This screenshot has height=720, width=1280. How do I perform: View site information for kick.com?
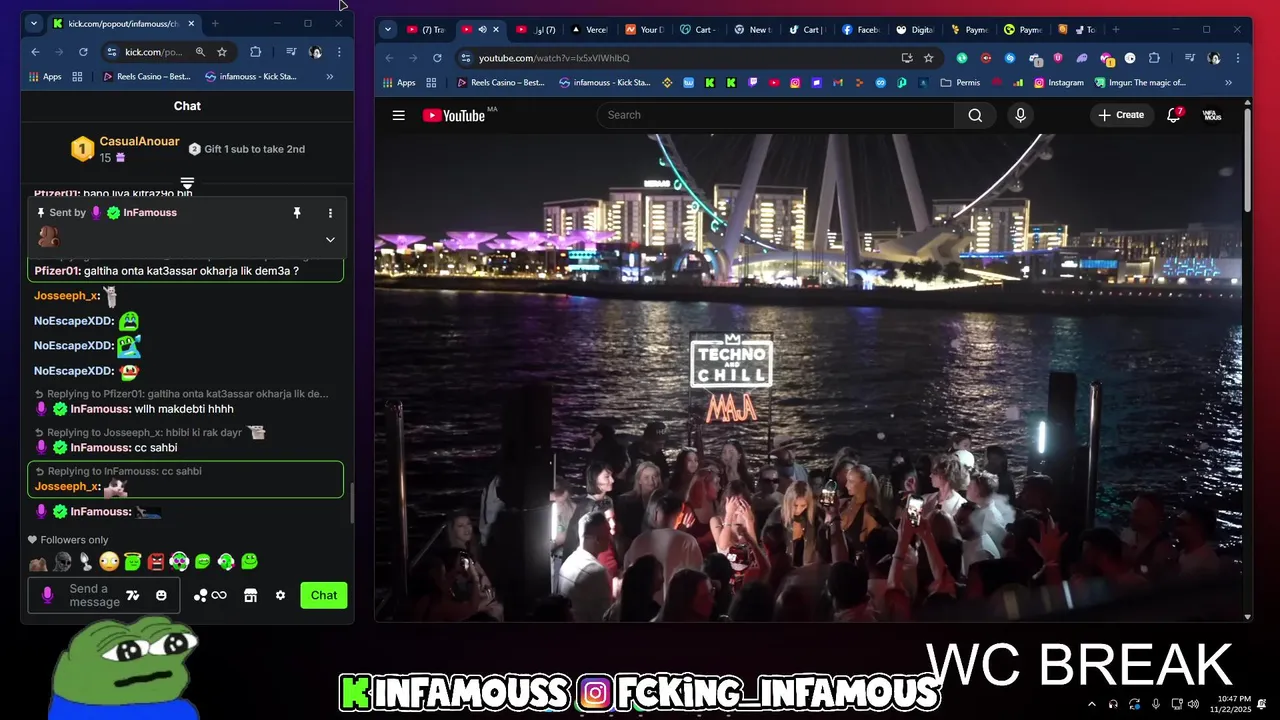coord(112,52)
